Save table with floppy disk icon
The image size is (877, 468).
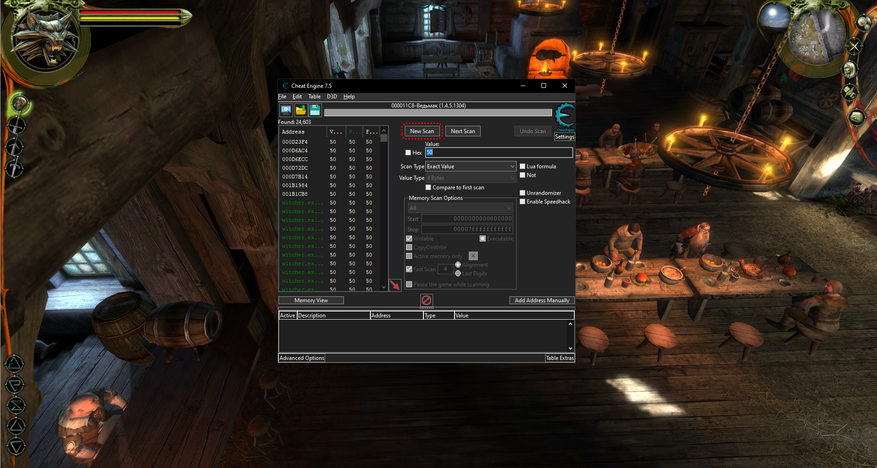[315, 110]
